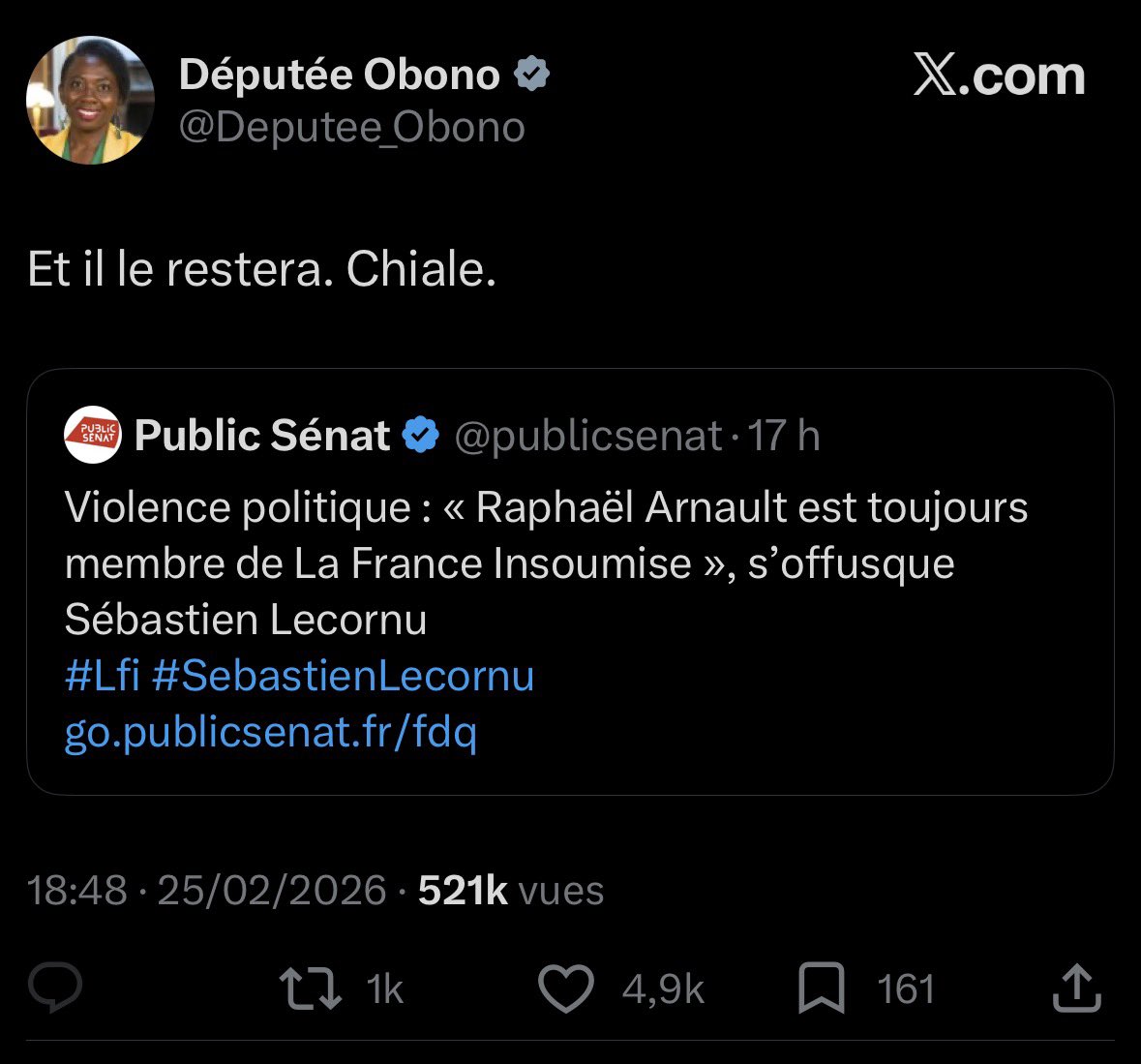The width and height of the screenshot is (1141, 1064).
Task: Click the @publicsenat handle
Action: 587,436
